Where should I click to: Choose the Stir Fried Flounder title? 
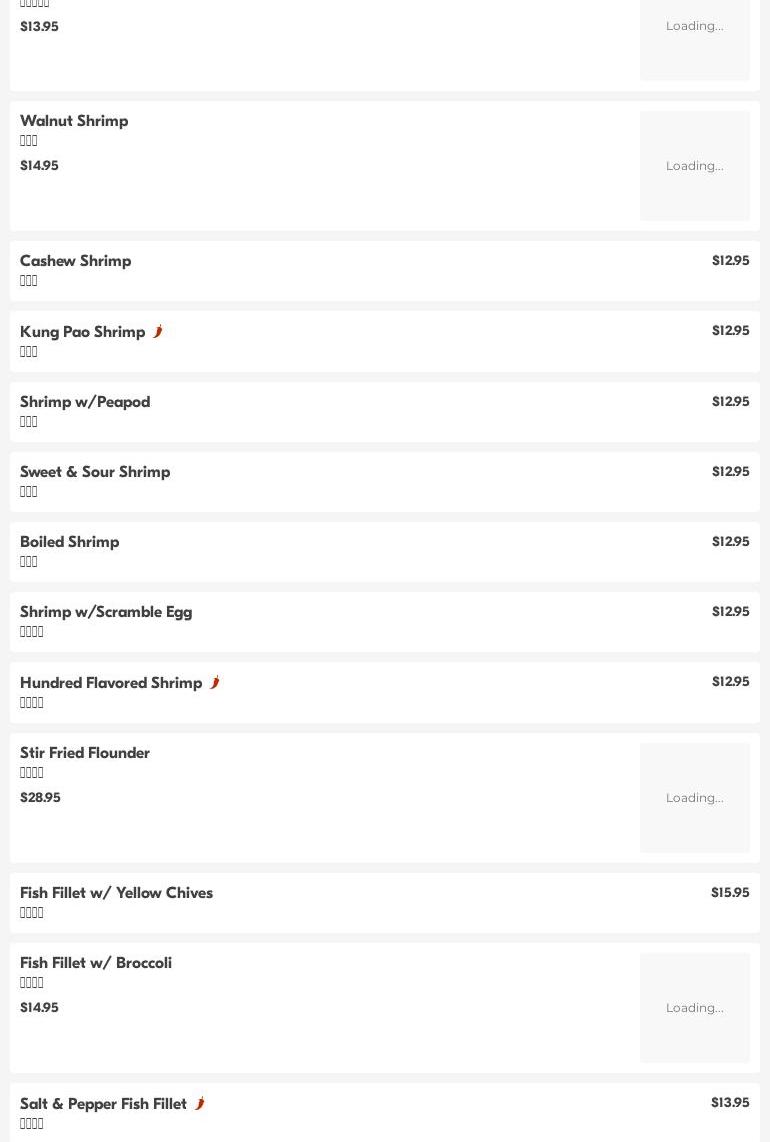click(85, 753)
